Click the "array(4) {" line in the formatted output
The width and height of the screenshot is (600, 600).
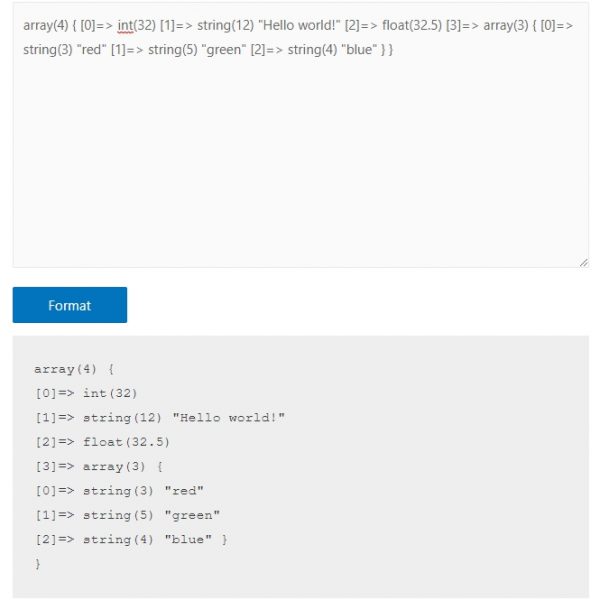point(74,369)
